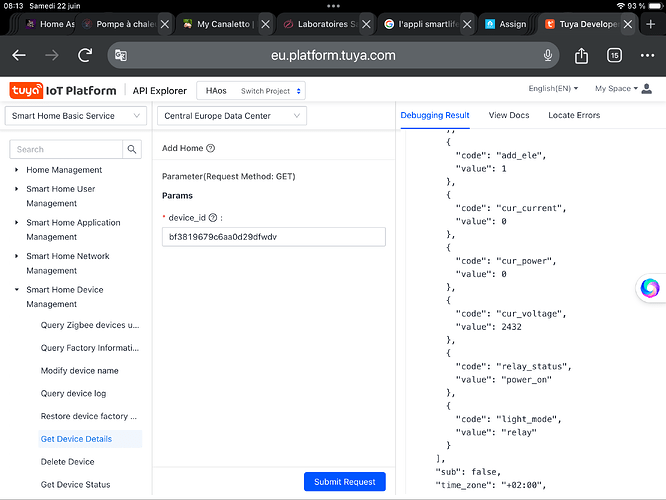666x500 pixels.
Task: Click the device_id input field
Action: coord(274,237)
